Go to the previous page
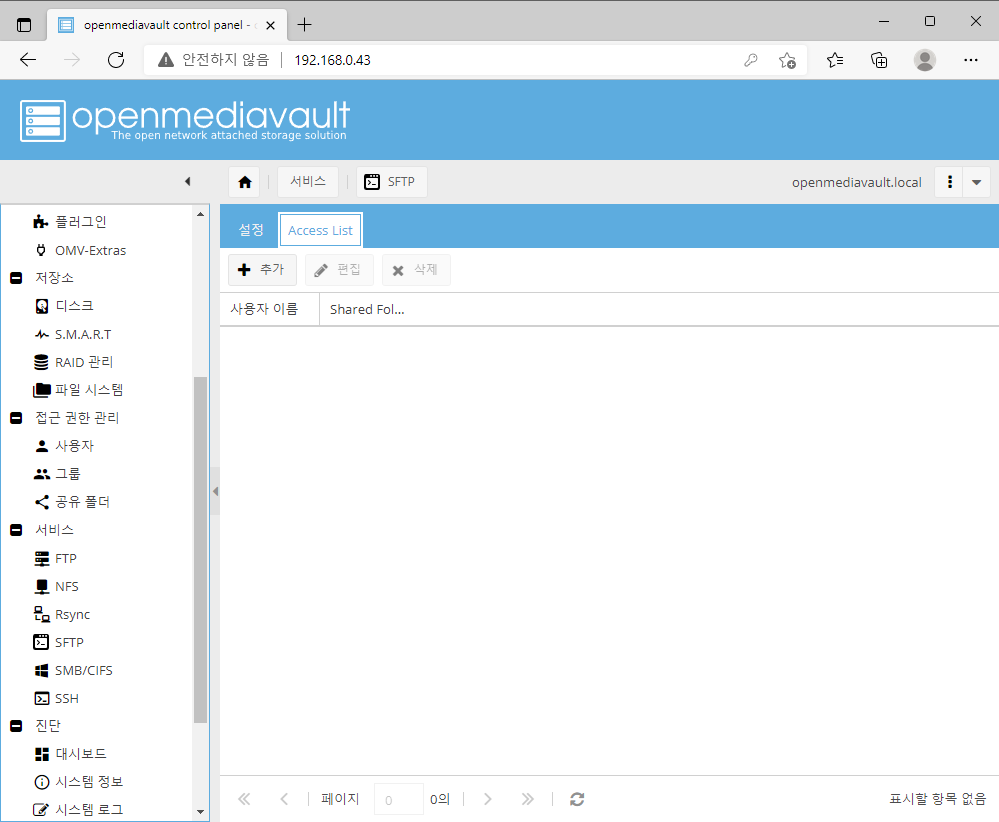This screenshot has width=999, height=822. (x=284, y=799)
